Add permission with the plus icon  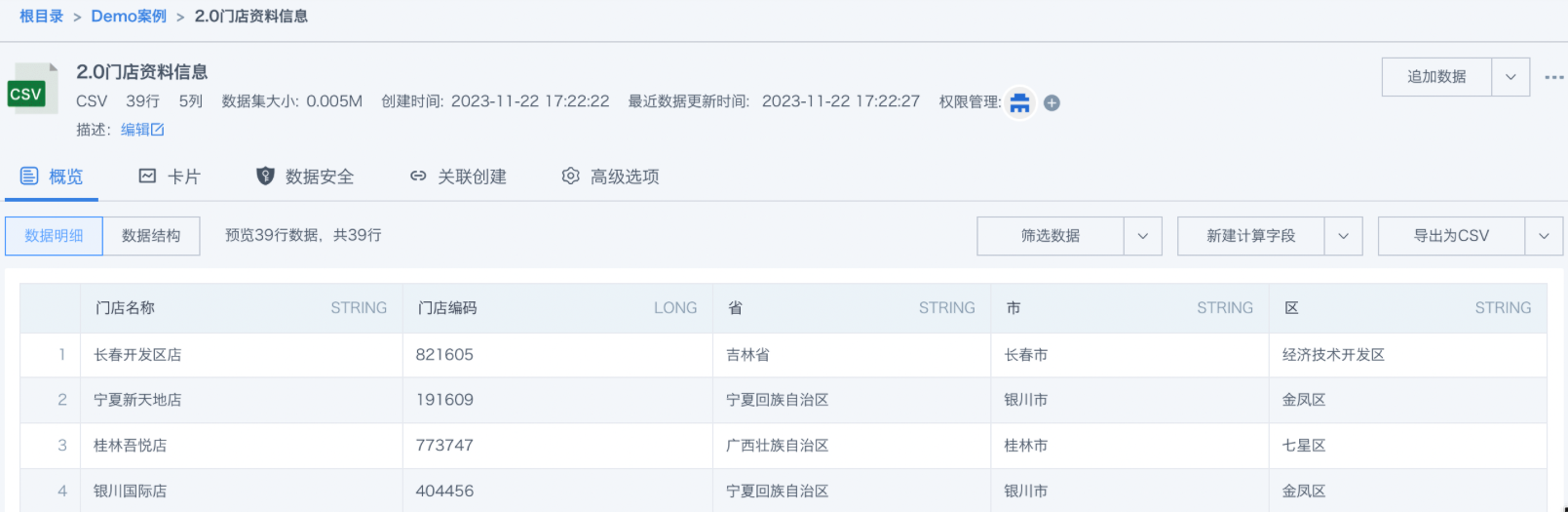pyautogui.click(x=1052, y=102)
